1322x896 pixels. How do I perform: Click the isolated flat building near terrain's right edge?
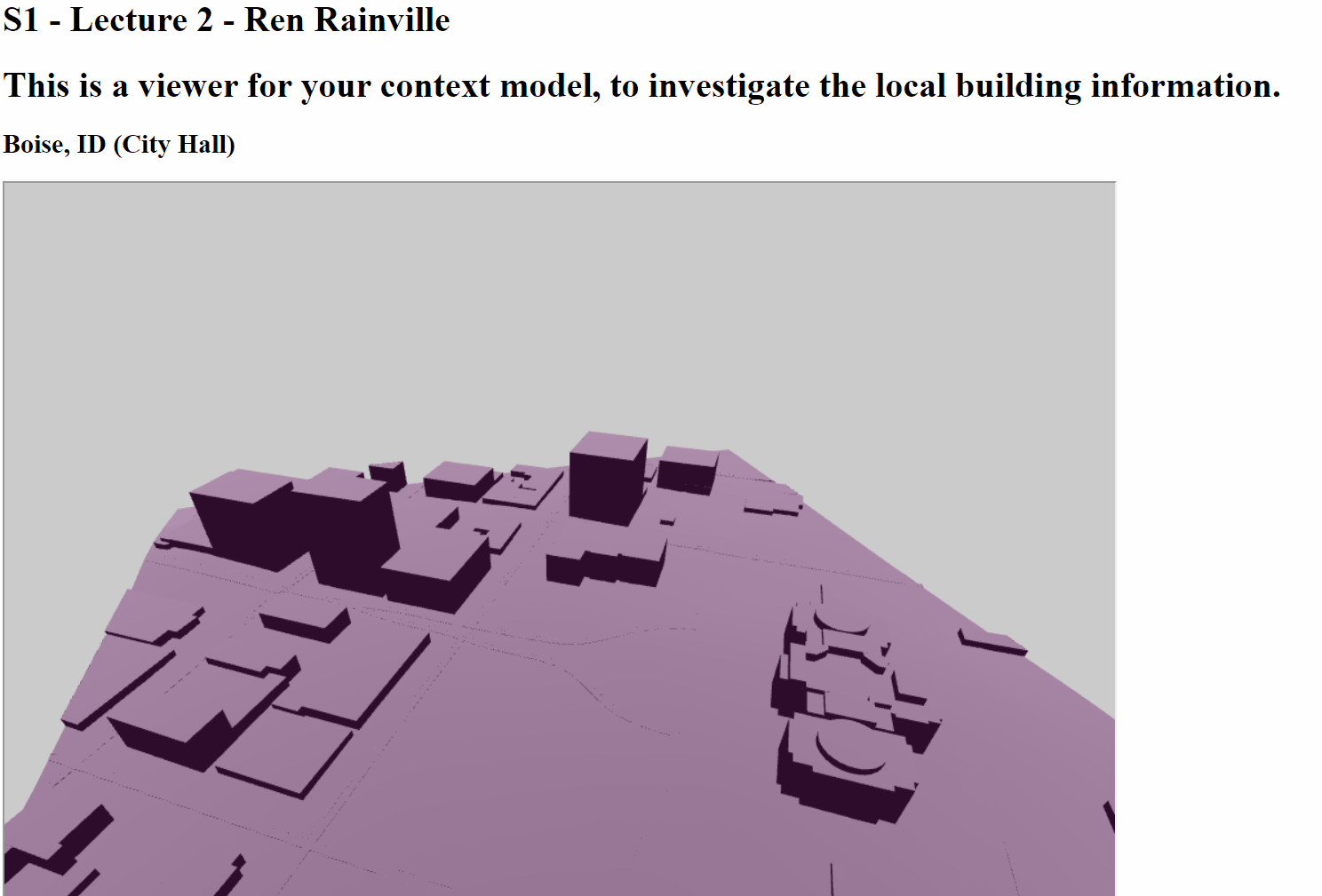point(992,641)
